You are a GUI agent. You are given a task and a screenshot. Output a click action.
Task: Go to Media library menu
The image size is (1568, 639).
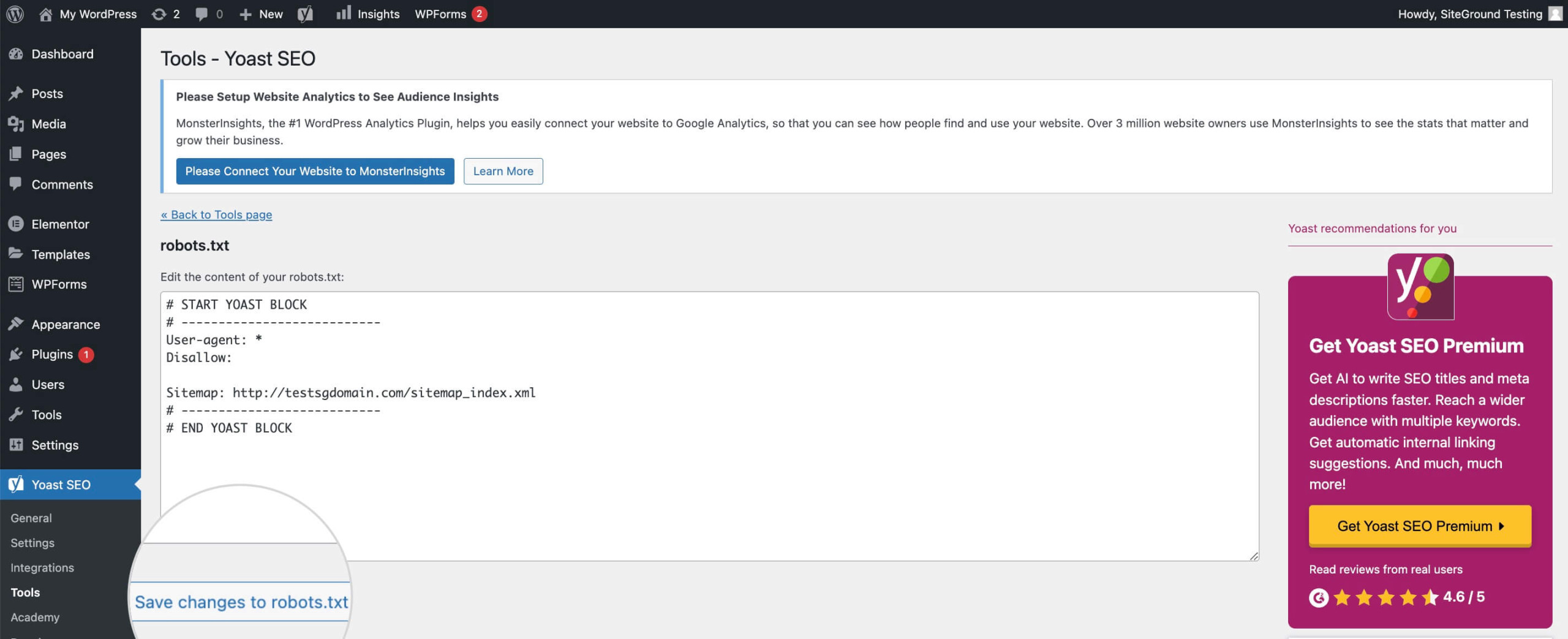coord(70,124)
